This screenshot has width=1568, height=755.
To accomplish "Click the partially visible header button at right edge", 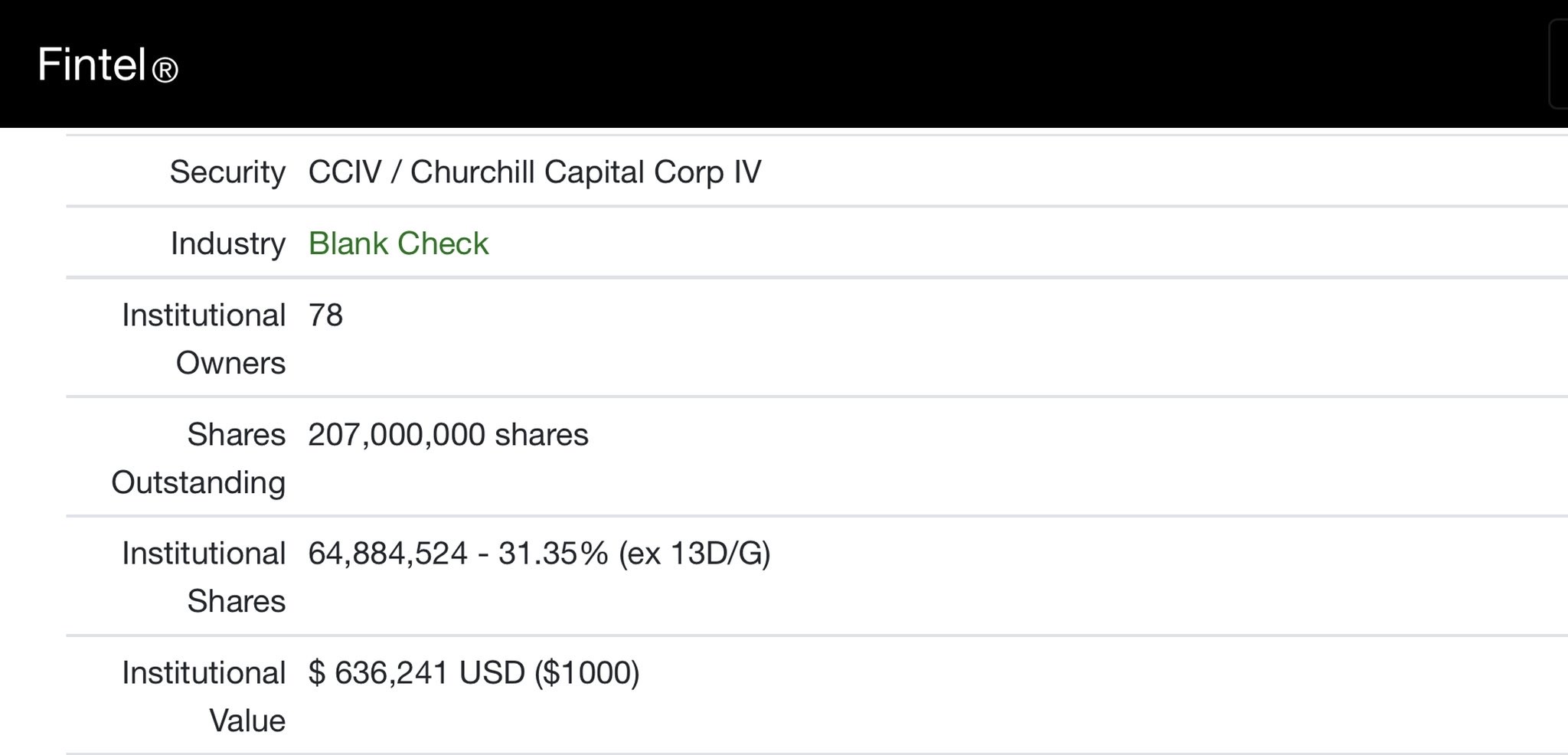I will pyautogui.click(x=1558, y=64).
